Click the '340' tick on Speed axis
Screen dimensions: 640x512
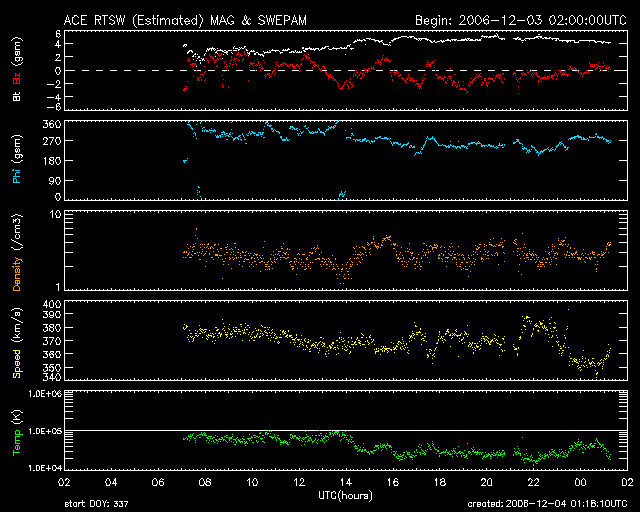pyautogui.click(x=52, y=376)
